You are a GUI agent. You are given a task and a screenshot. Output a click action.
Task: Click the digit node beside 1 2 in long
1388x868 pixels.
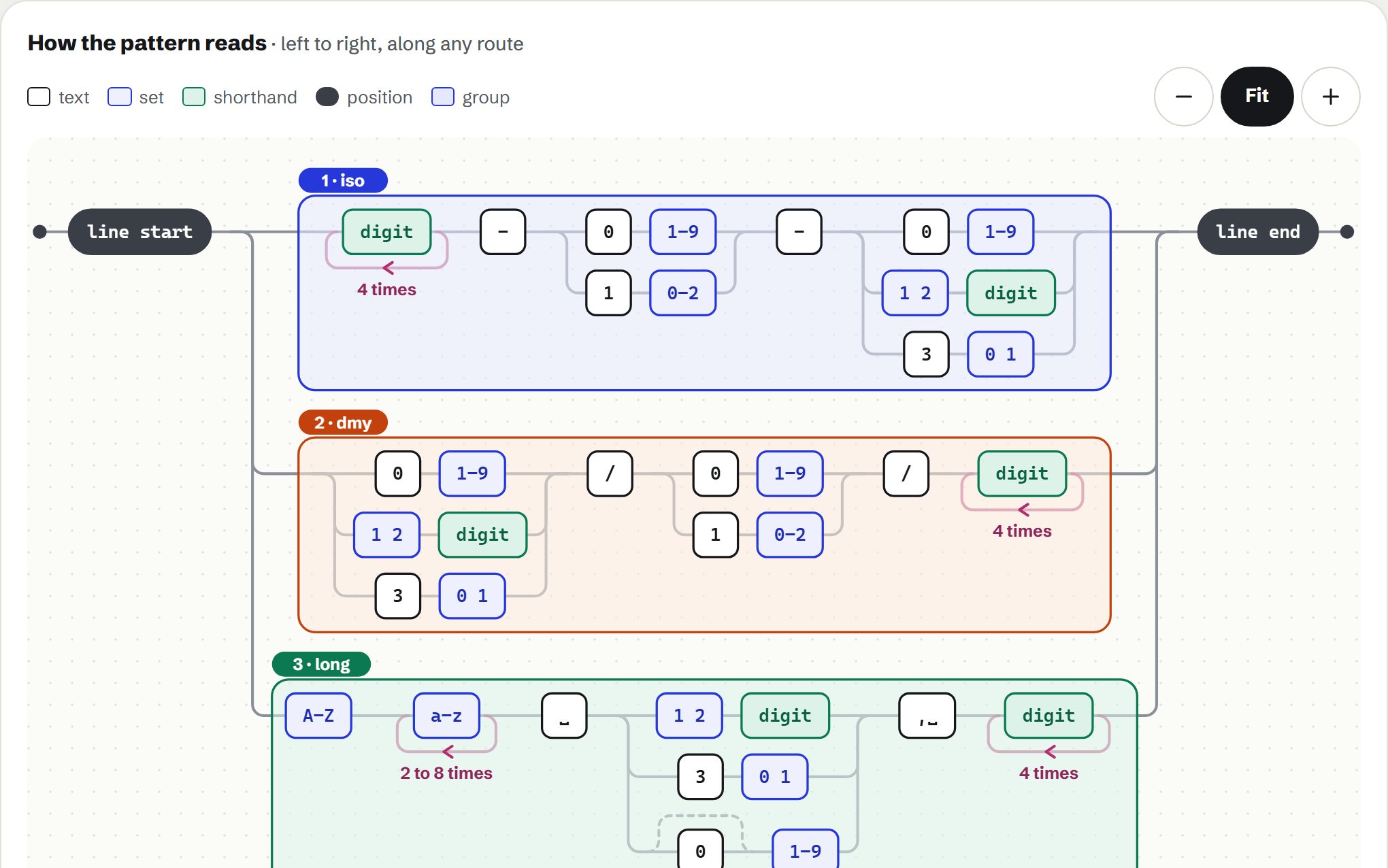point(785,716)
